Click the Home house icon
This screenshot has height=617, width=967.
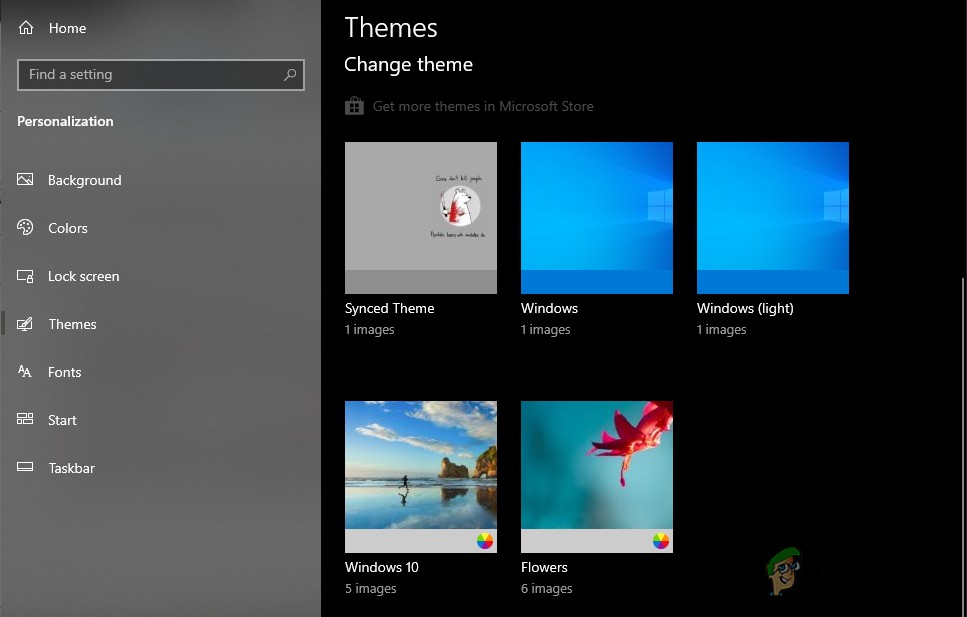click(26, 28)
